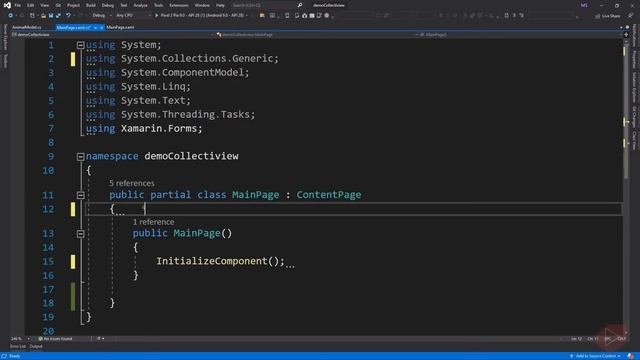
Task: Click the vertical scrollbar thumb of editor
Action: (626, 110)
